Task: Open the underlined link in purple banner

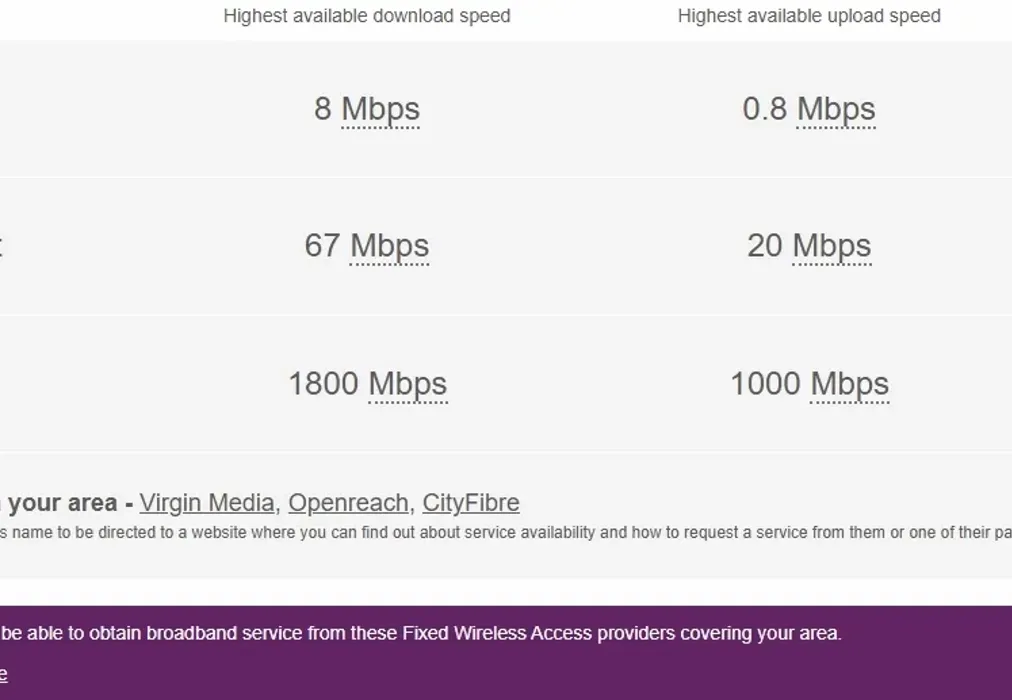Action: (3, 675)
